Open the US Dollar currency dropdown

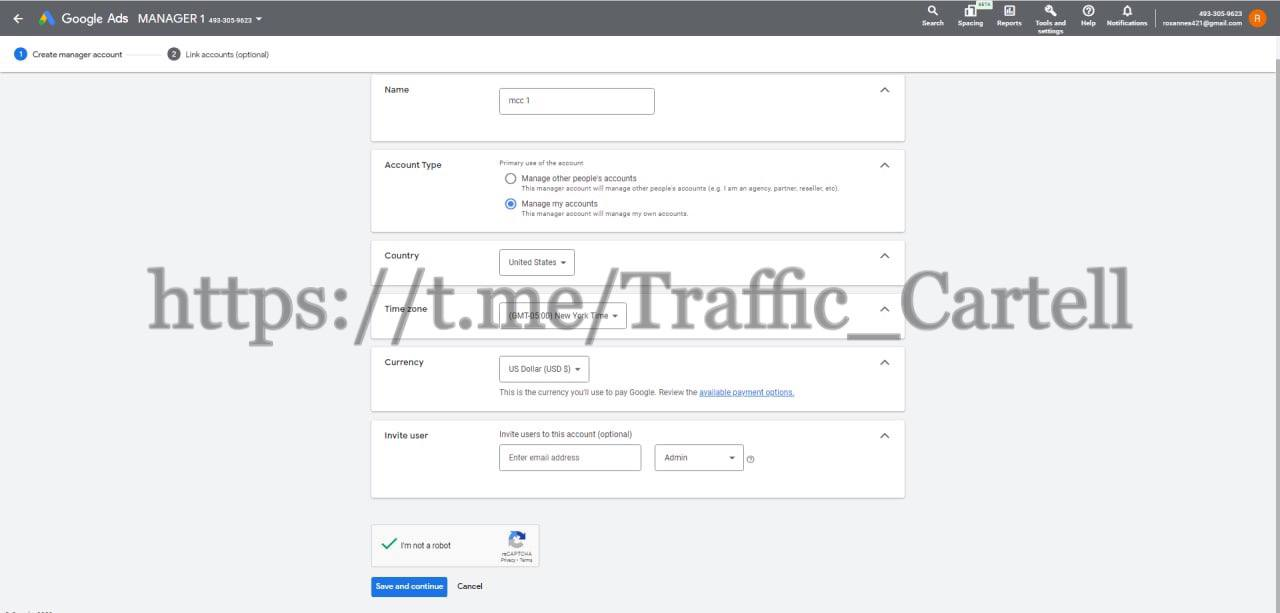(544, 369)
